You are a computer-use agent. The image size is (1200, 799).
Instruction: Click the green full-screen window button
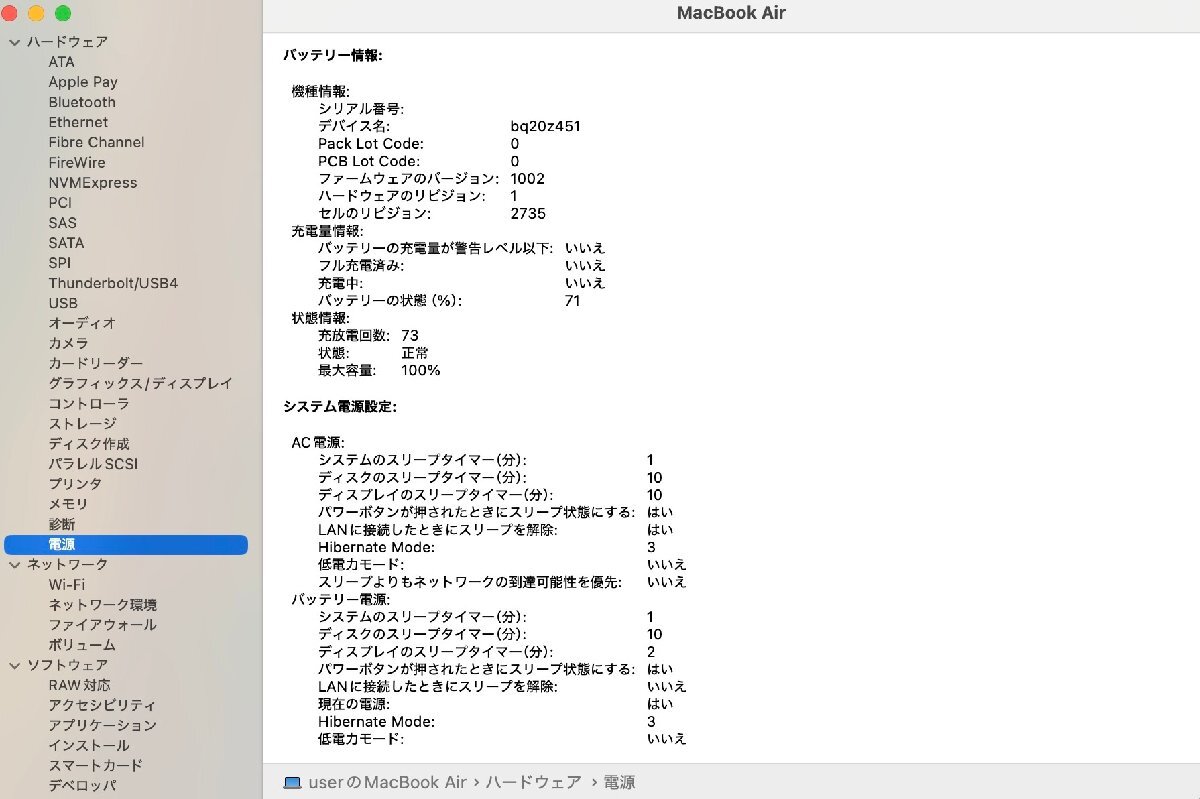[x=62, y=13]
